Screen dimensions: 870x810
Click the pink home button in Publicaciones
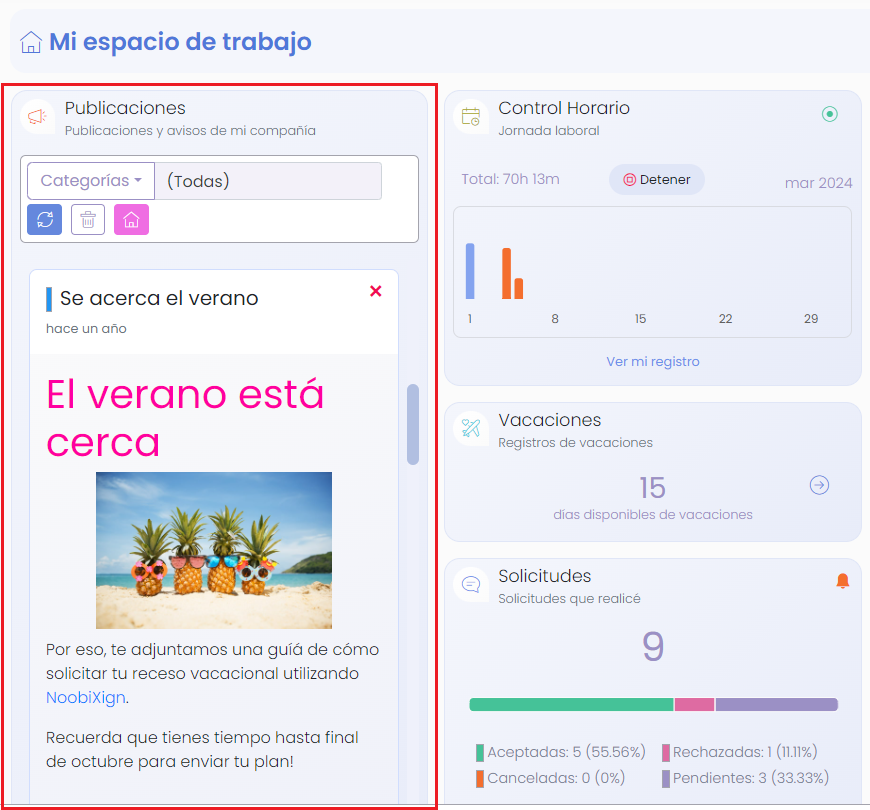(x=131, y=219)
